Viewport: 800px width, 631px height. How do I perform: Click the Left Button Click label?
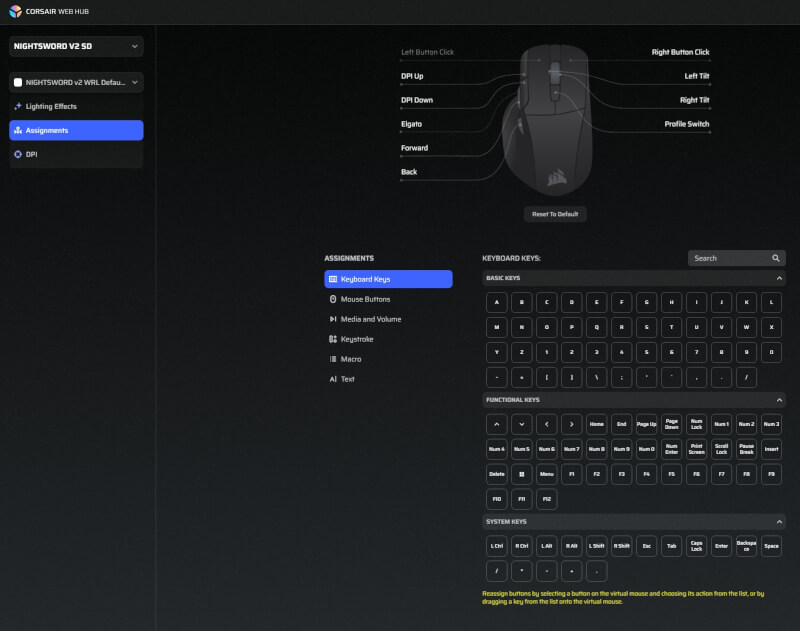(x=427, y=52)
